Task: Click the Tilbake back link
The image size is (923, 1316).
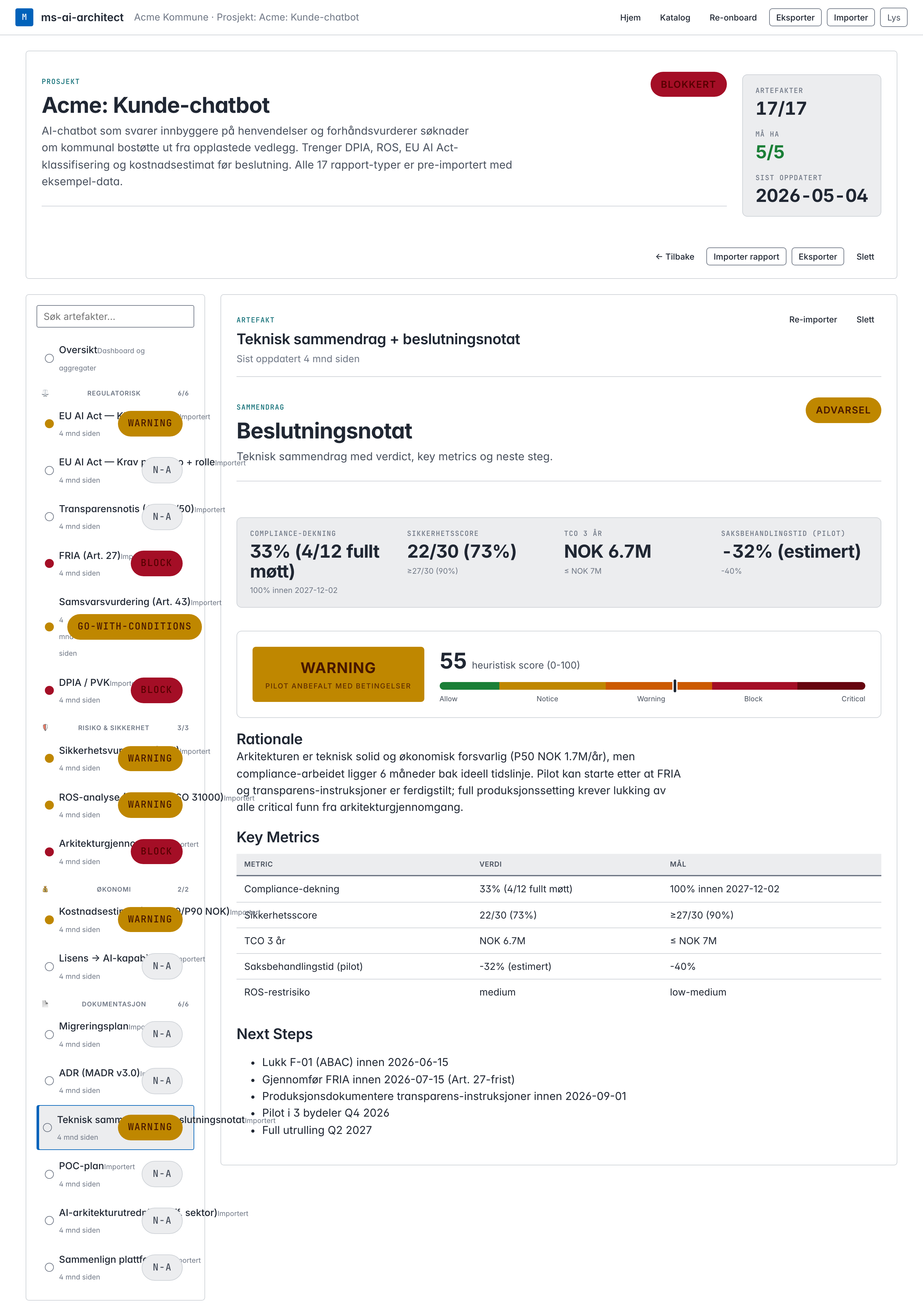Action: click(675, 256)
